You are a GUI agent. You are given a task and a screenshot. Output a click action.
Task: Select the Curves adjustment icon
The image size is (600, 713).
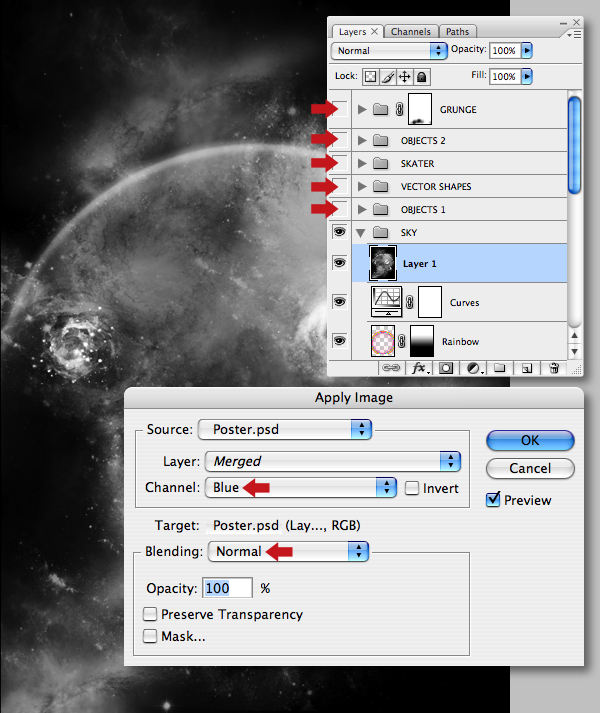(x=387, y=301)
